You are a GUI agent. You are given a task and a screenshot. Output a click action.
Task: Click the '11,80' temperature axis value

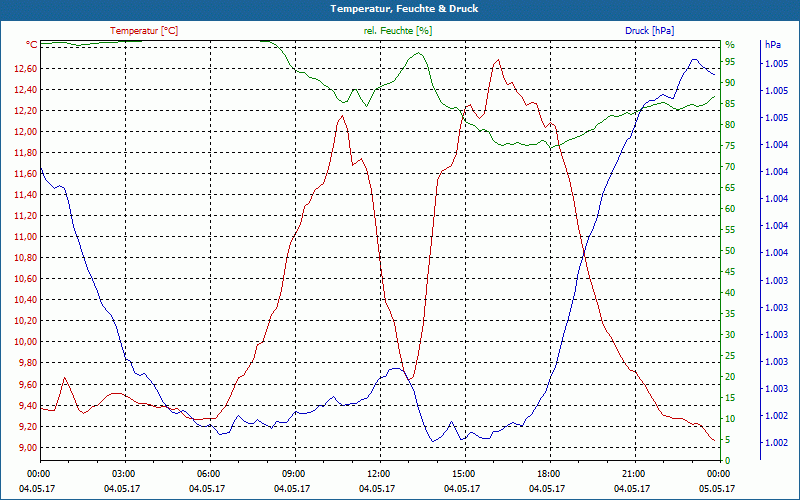point(24,153)
